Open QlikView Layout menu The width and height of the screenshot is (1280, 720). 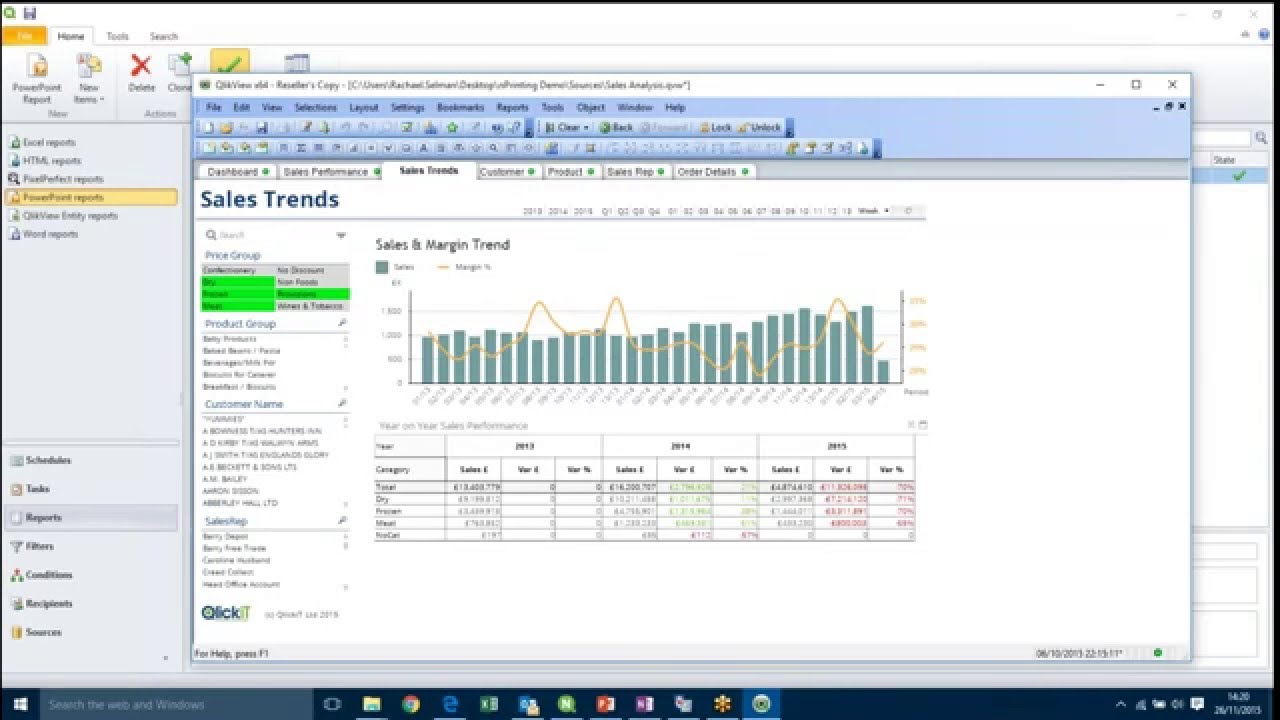pos(363,107)
